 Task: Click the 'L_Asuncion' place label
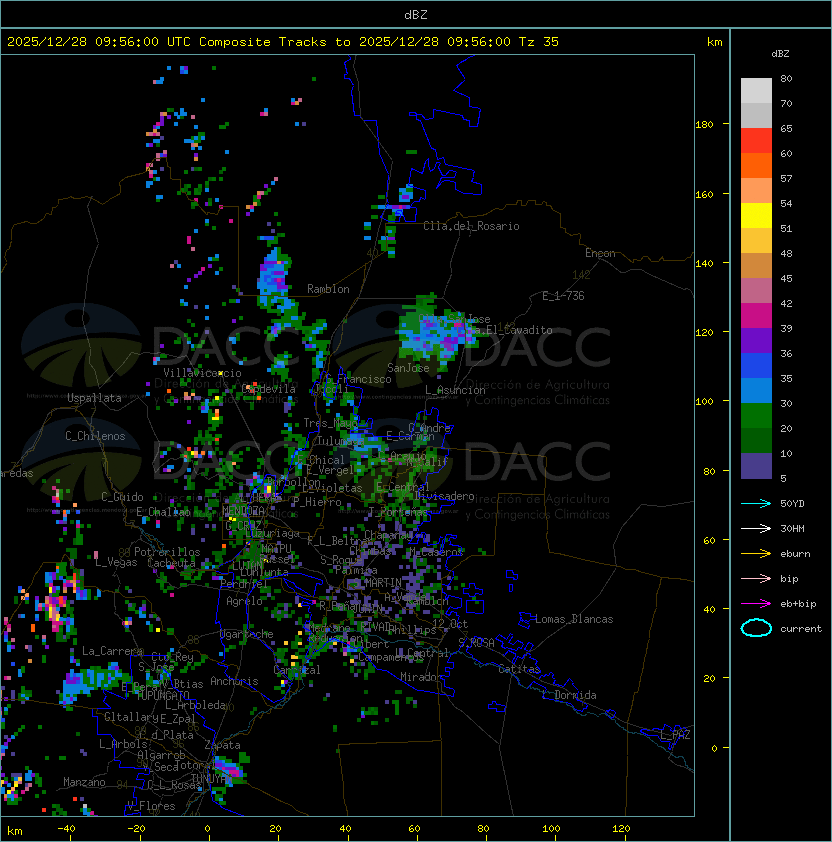[455, 390]
